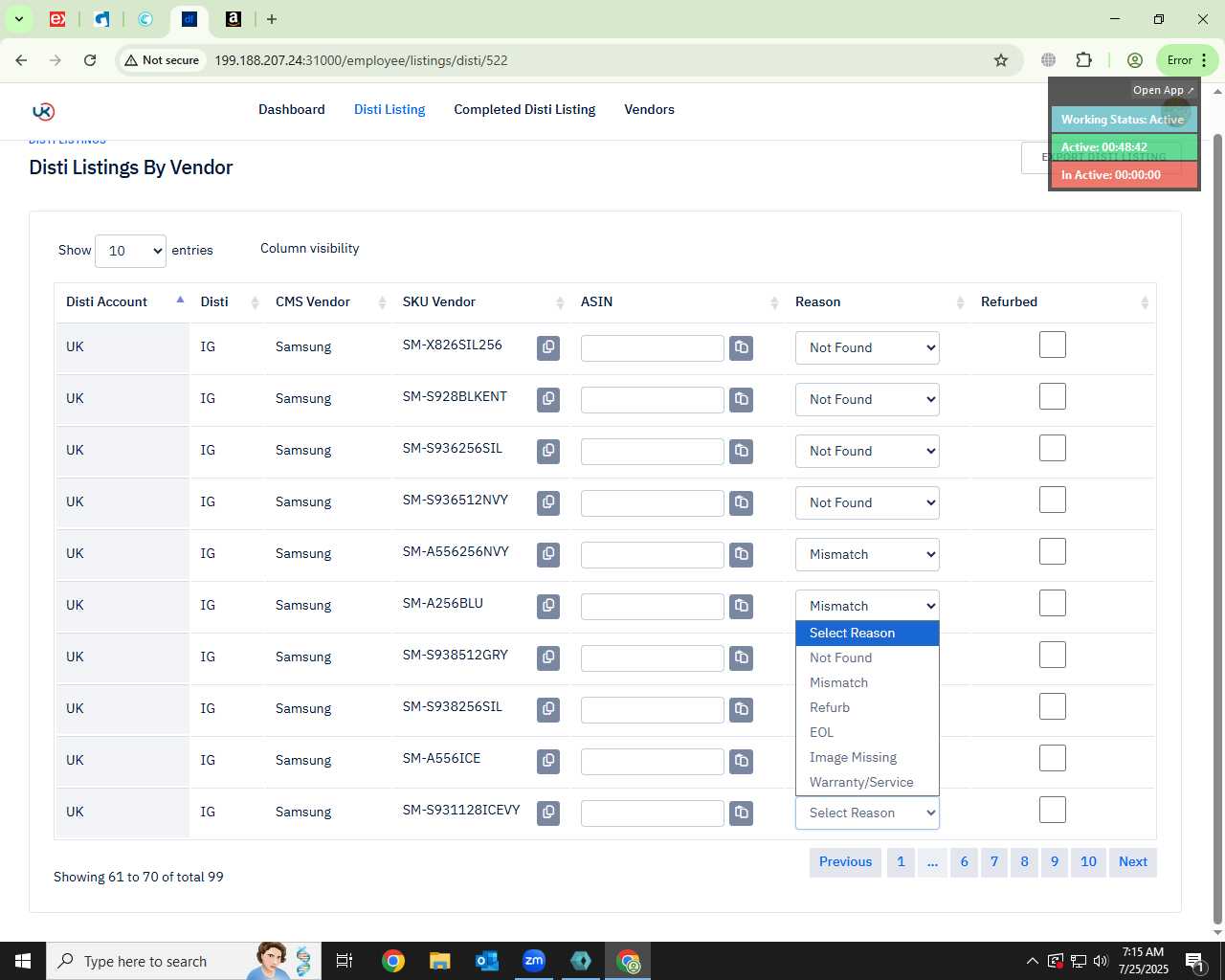The image size is (1225, 980).
Task: Choose Refurb from the open reason list
Action: [867, 707]
